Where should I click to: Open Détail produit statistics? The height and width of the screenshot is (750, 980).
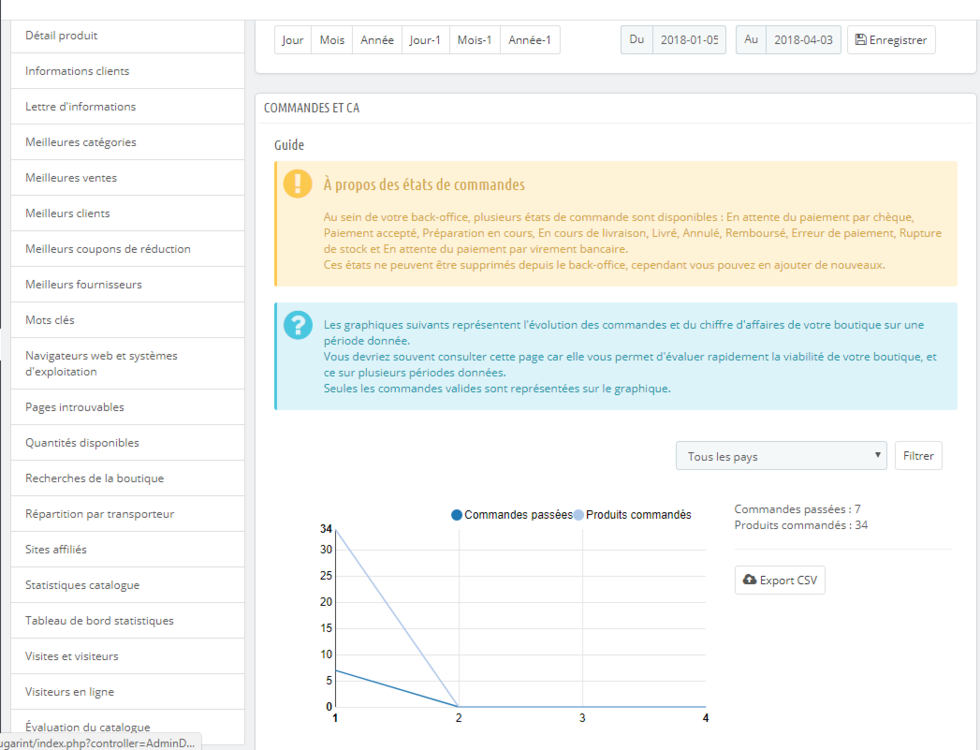coord(128,36)
